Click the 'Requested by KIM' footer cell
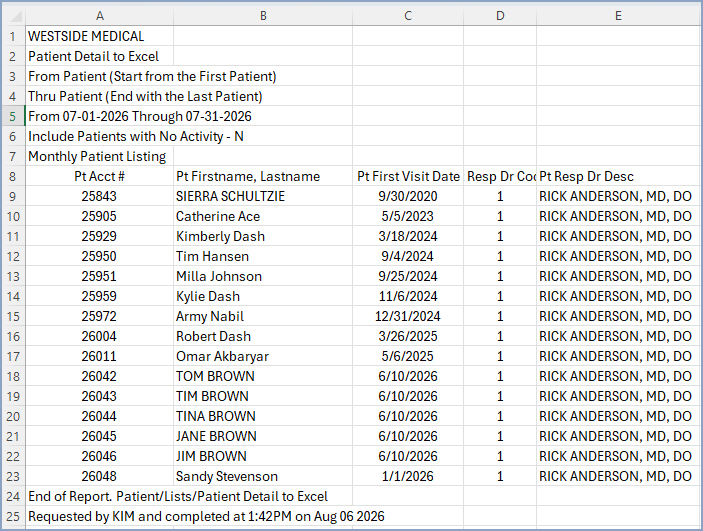This screenshot has width=703, height=531. tap(100, 517)
